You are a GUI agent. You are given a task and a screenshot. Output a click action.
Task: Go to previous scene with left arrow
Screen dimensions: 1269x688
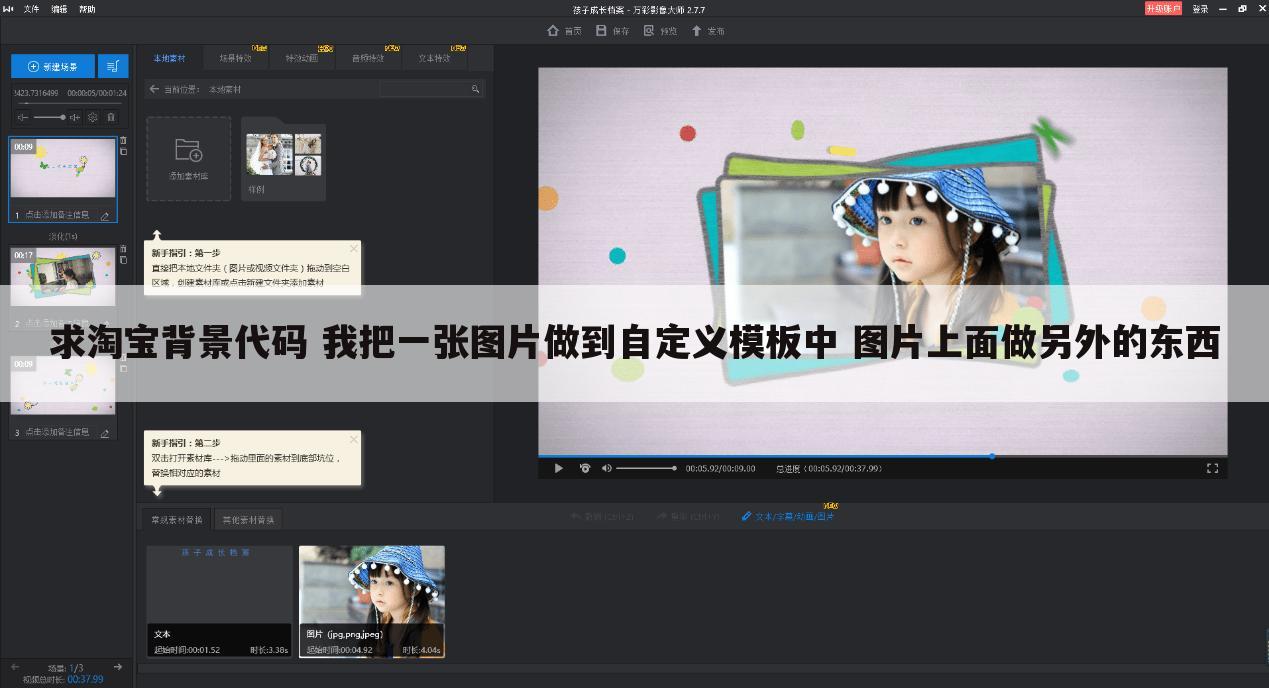click(x=14, y=667)
